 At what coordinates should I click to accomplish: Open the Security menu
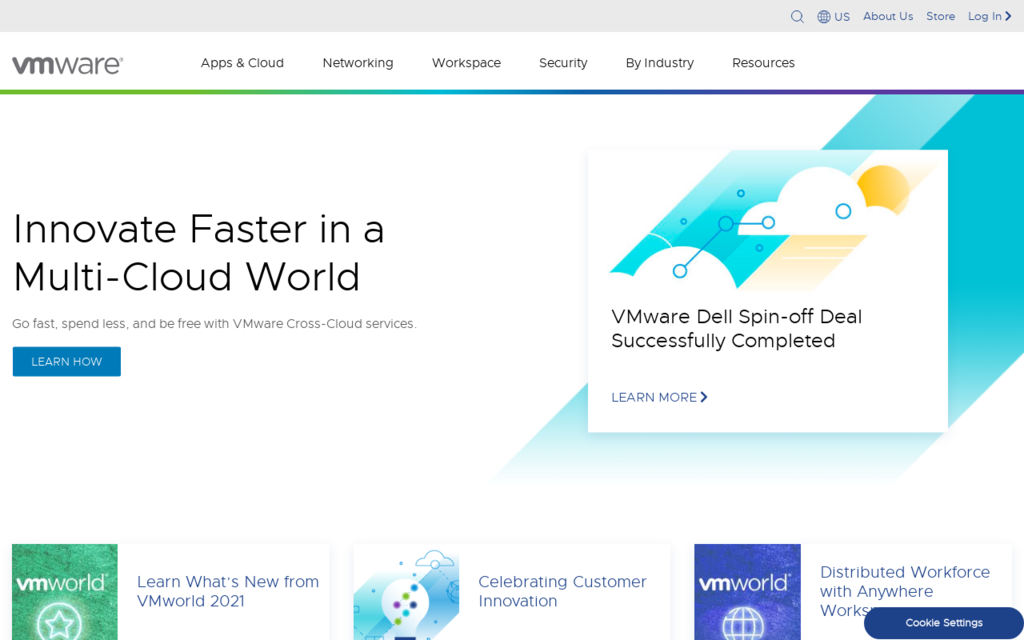point(563,63)
